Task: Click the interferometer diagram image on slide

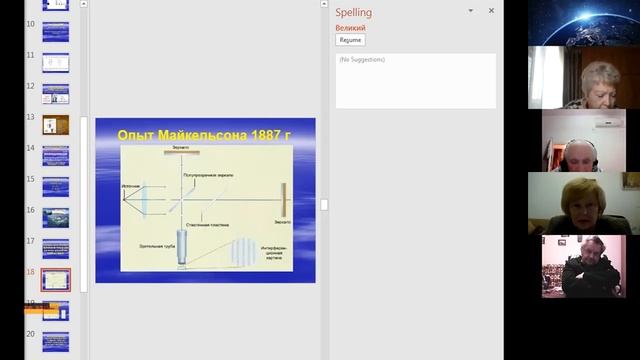Action: pos(207,208)
